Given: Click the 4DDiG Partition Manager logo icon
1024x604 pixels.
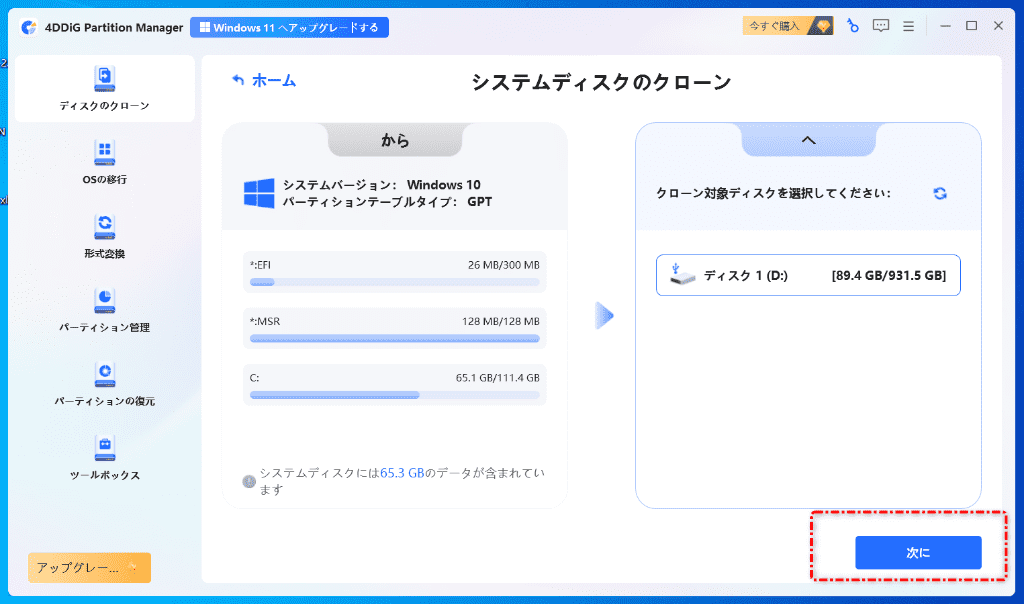Looking at the screenshot, I should 29,27.
